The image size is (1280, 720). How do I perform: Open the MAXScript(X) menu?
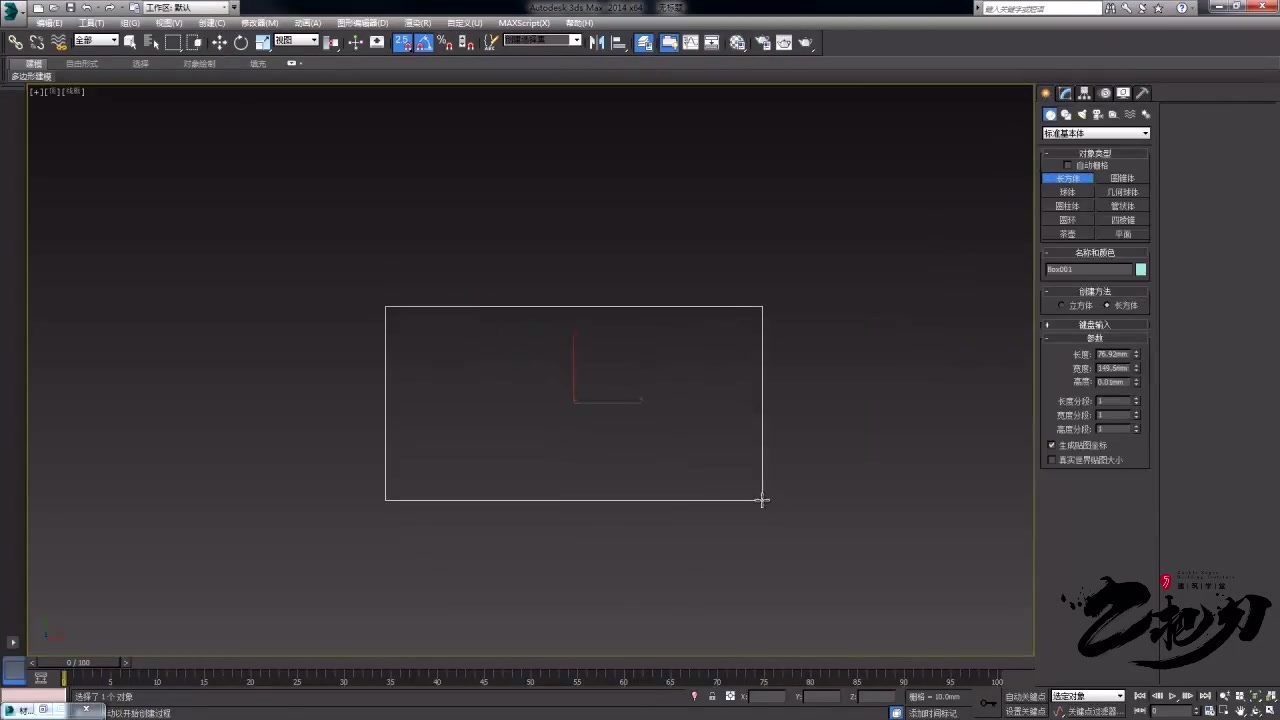pos(524,23)
